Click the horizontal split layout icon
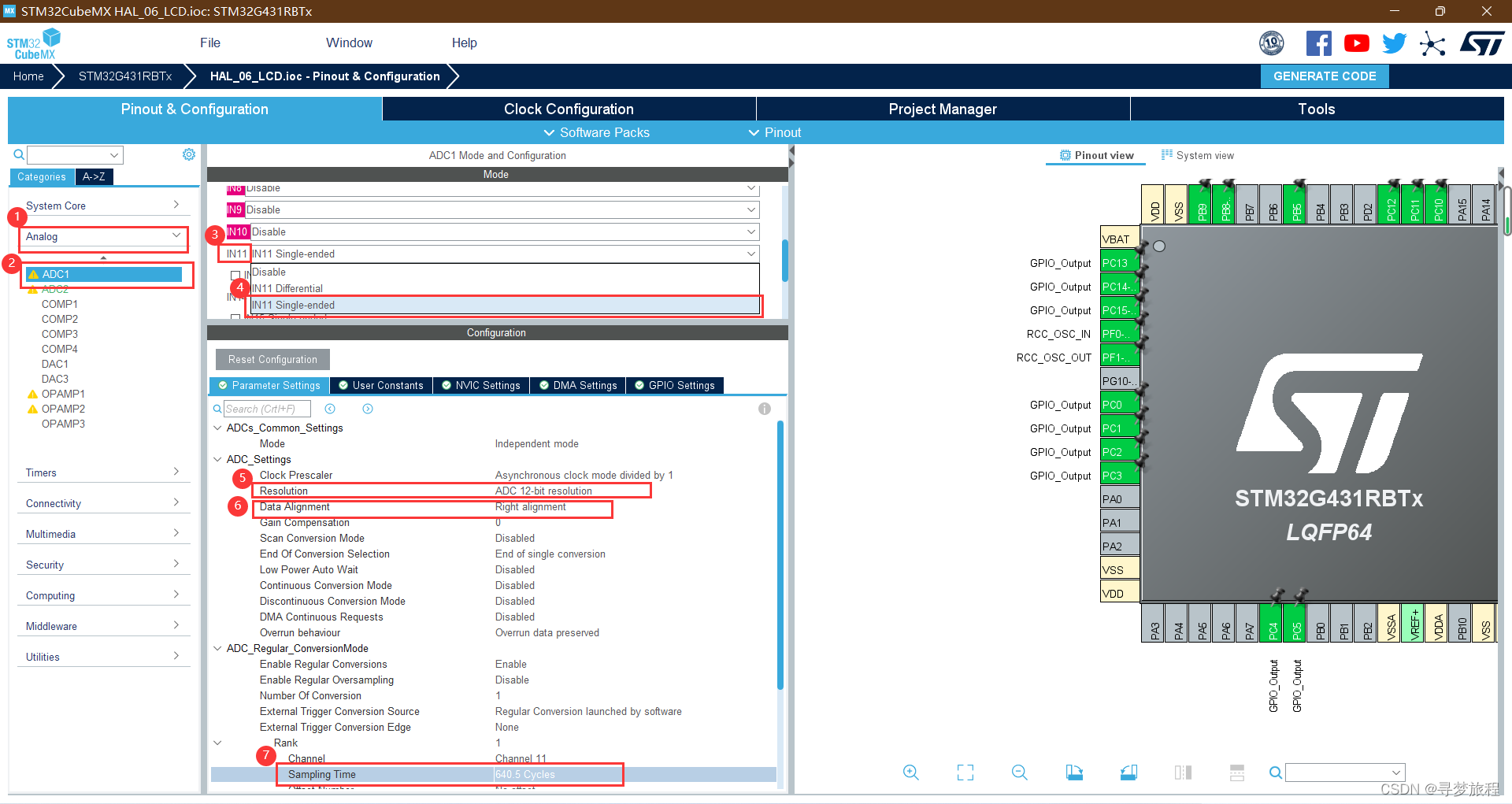The image size is (1512, 804). coord(1237,773)
